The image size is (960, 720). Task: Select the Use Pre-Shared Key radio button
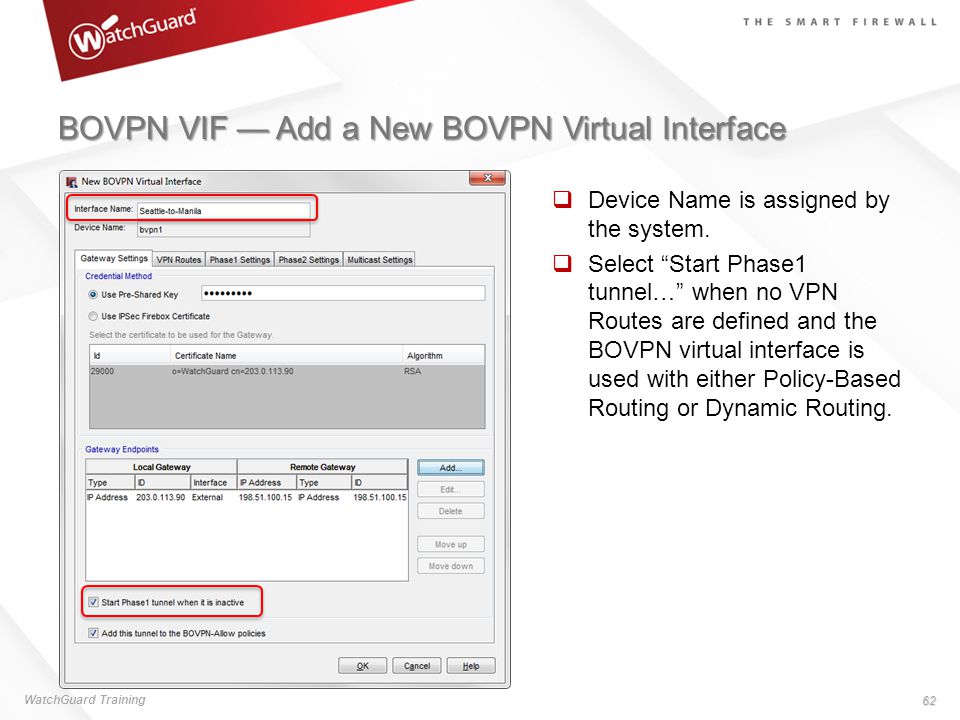pos(93,294)
